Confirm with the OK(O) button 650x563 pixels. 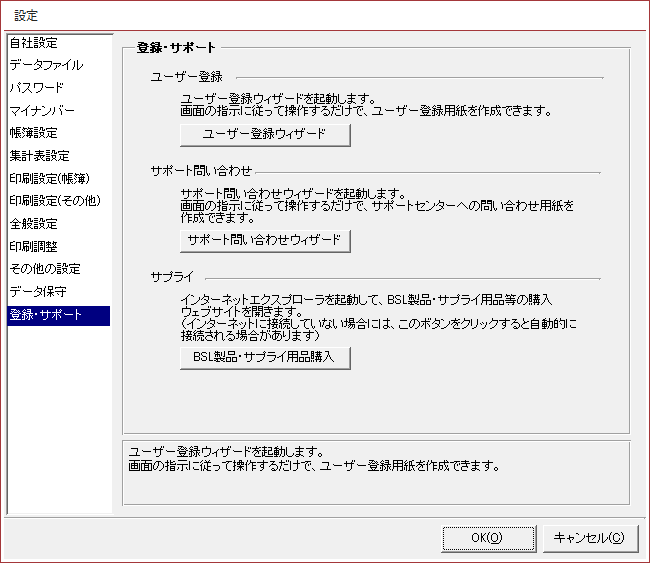point(488,539)
